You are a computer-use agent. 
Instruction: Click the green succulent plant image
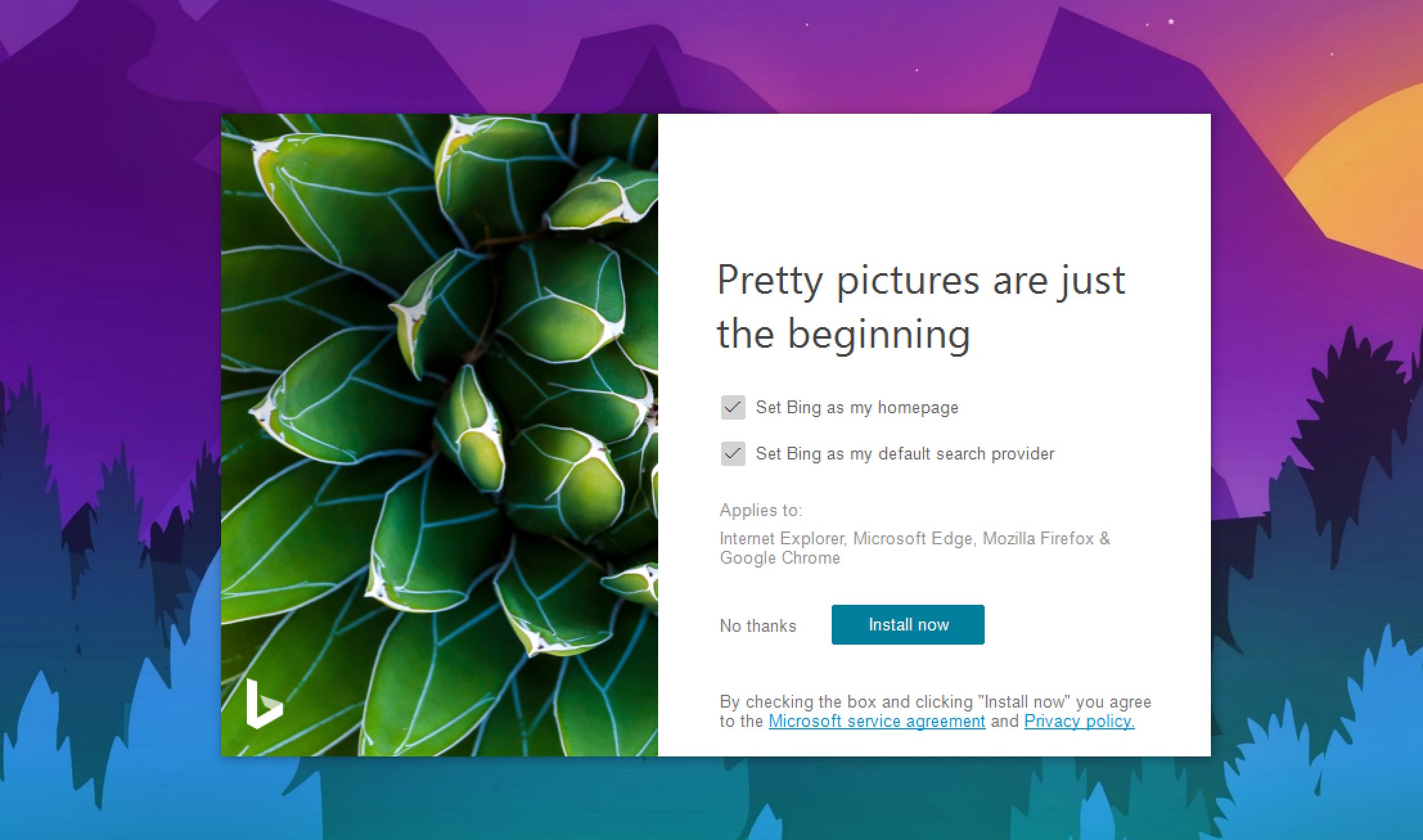tap(440, 435)
